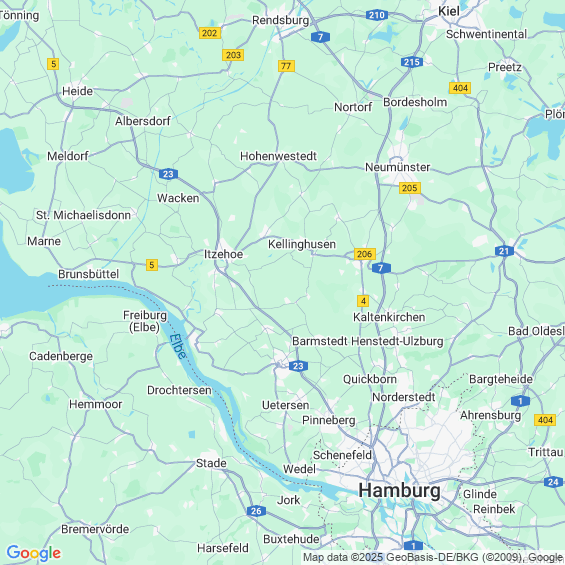The height and width of the screenshot is (565, 565).
Task: Click the yellow 205 road shield
Action: (410, 188)
